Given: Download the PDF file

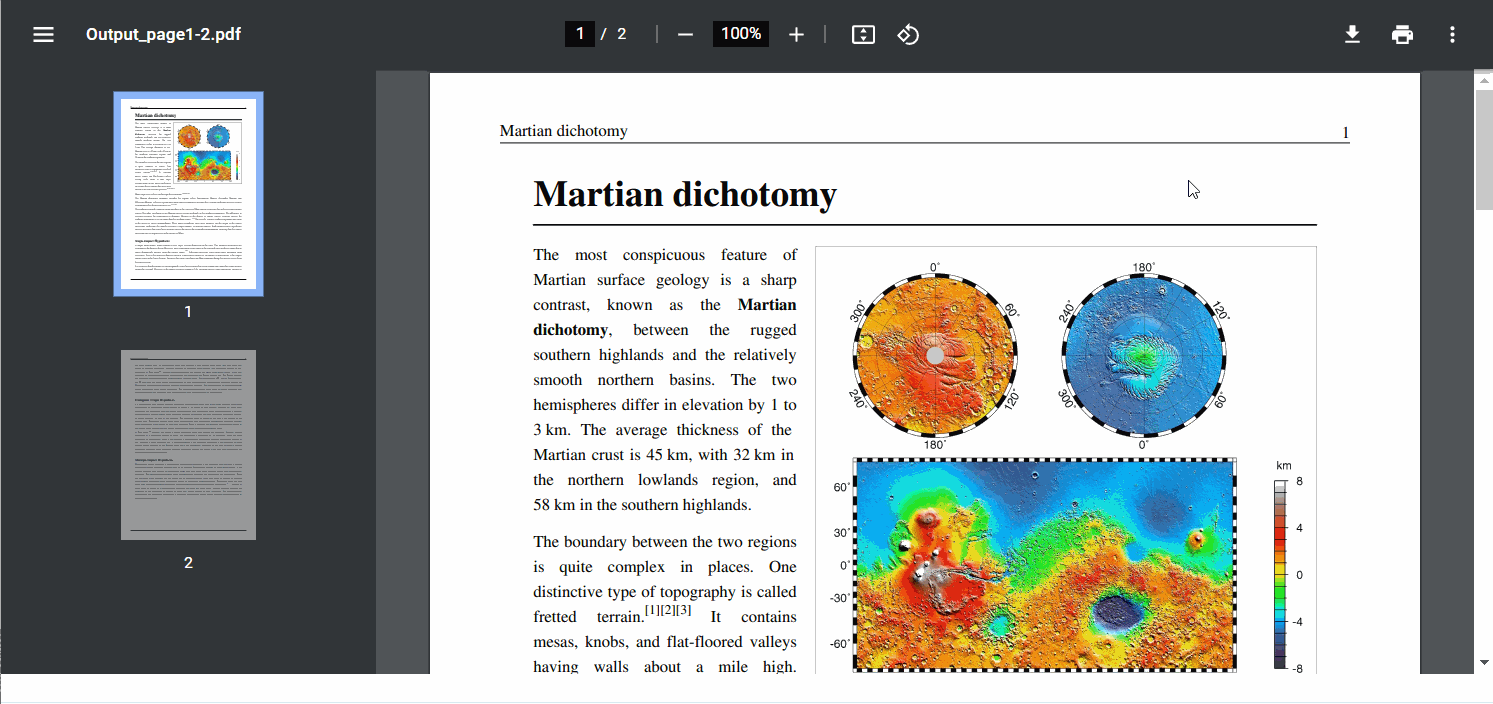Looking at the screenshot, I should click(x=1352, y=35).
